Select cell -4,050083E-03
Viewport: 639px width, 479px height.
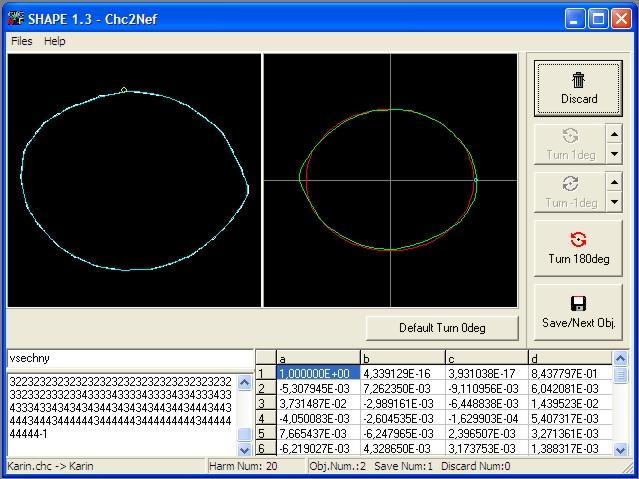(x=318, y=419)
